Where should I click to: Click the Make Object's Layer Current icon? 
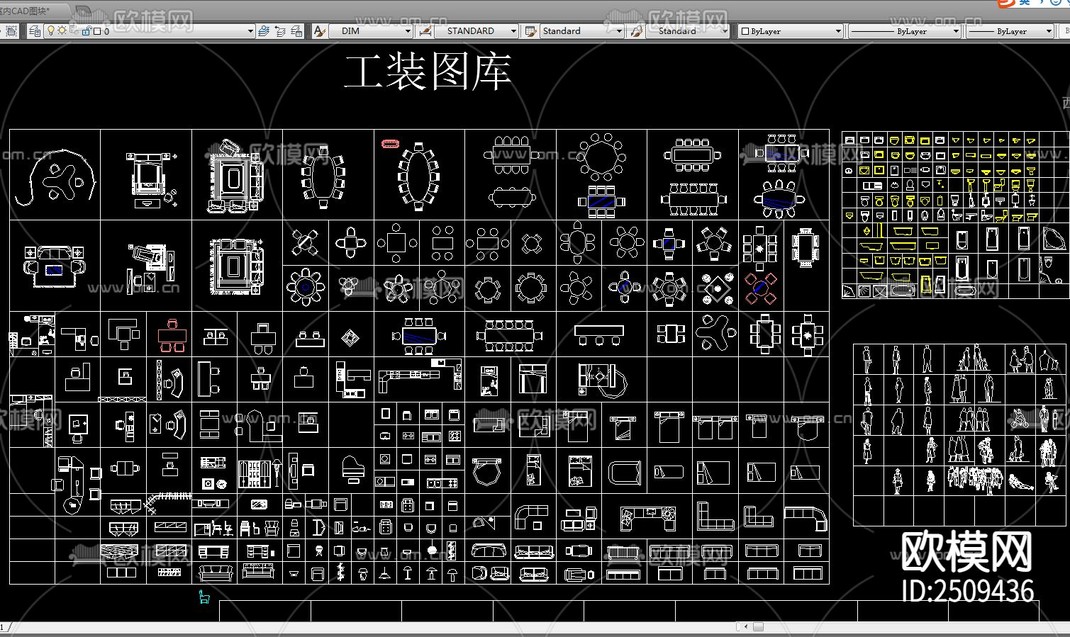tap(264, 31)
